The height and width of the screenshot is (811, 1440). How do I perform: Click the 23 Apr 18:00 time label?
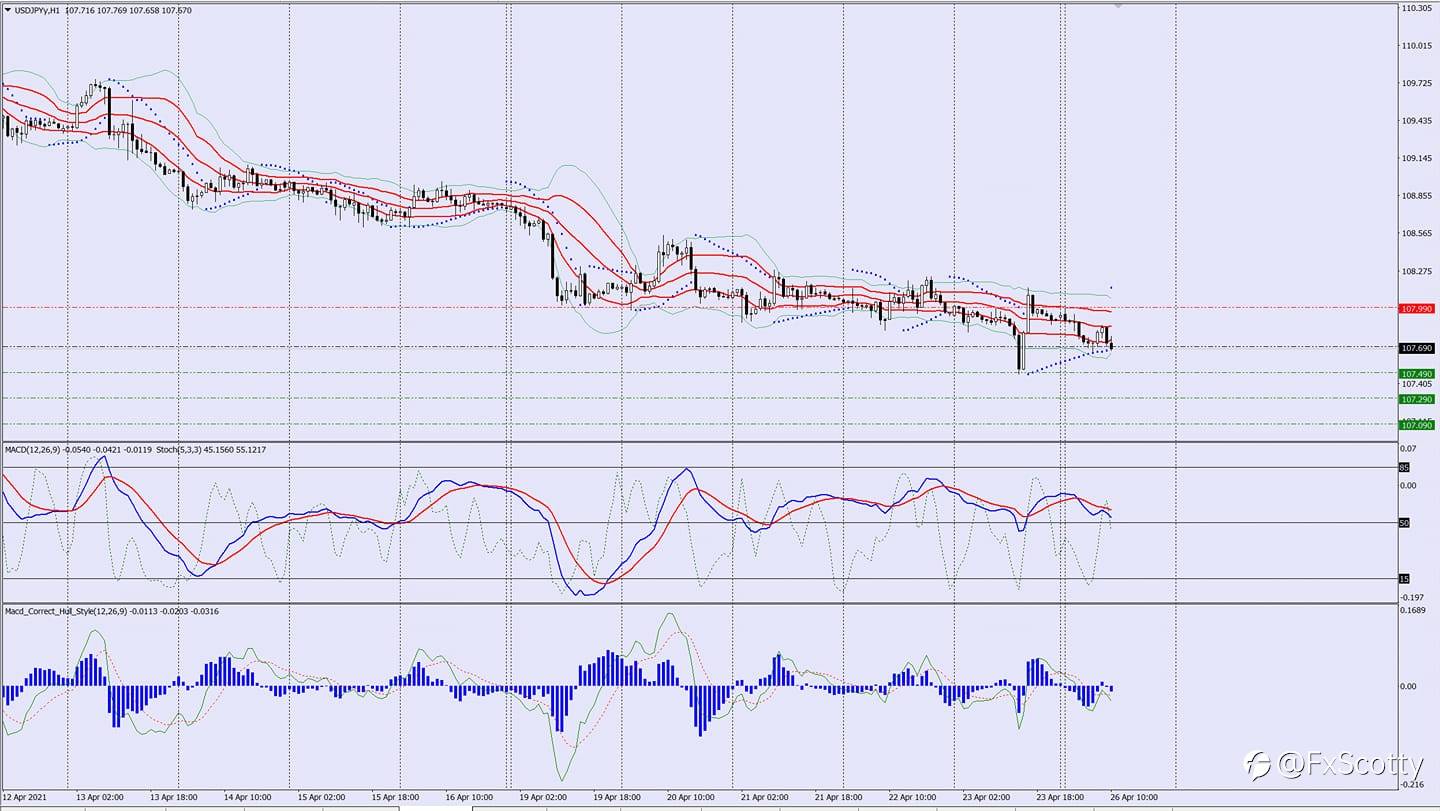coord(1062,798)
